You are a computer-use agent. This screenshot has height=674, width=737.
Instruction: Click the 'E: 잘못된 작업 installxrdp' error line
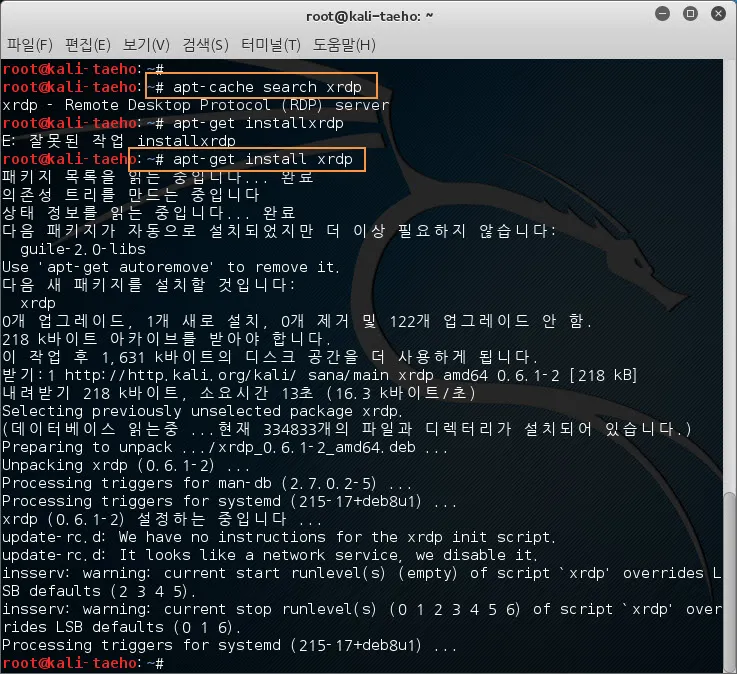click(x=119, y=141)
